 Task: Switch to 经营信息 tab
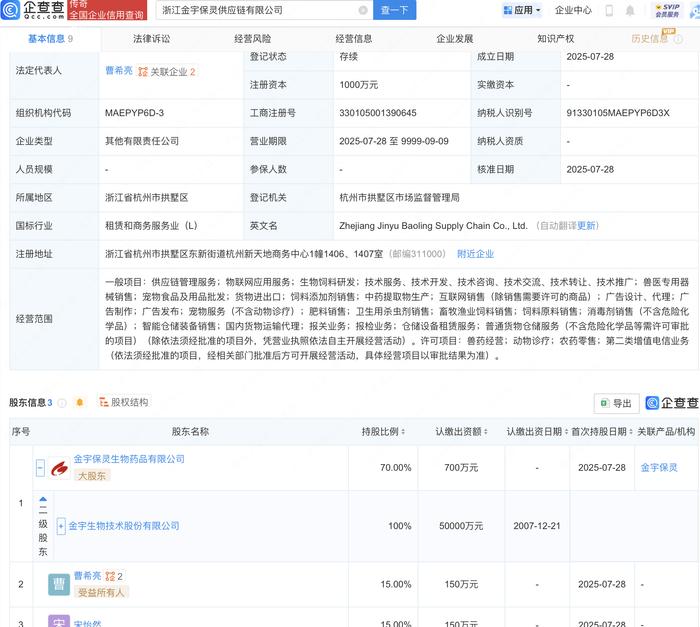point(354,39)
